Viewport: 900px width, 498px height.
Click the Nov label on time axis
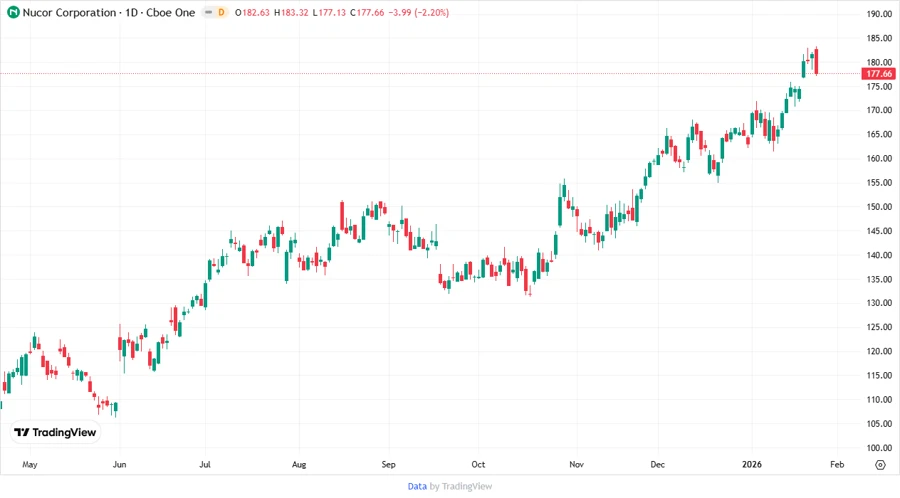(576, 465)
